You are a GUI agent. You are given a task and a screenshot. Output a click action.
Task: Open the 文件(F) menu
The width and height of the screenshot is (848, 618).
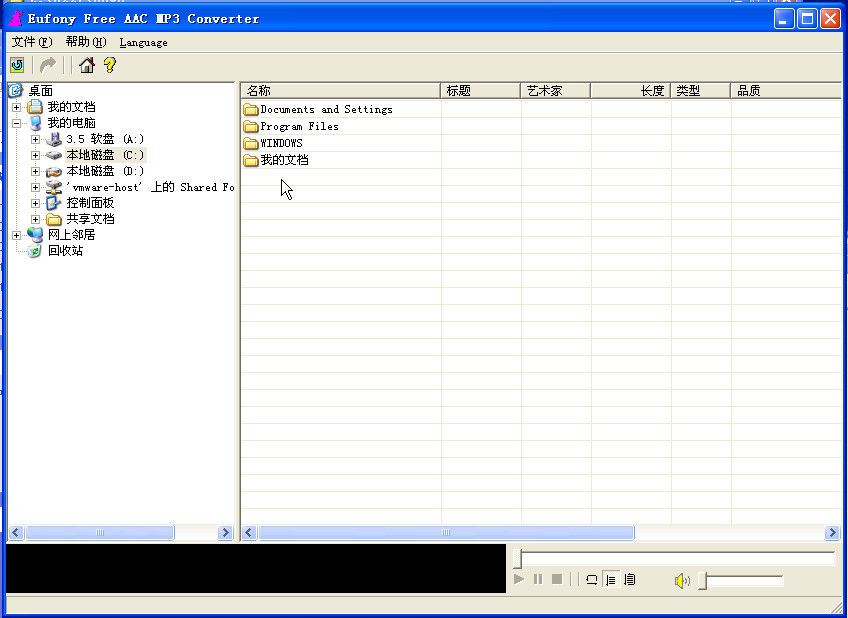pyautogui.click(x=32, y=42)
